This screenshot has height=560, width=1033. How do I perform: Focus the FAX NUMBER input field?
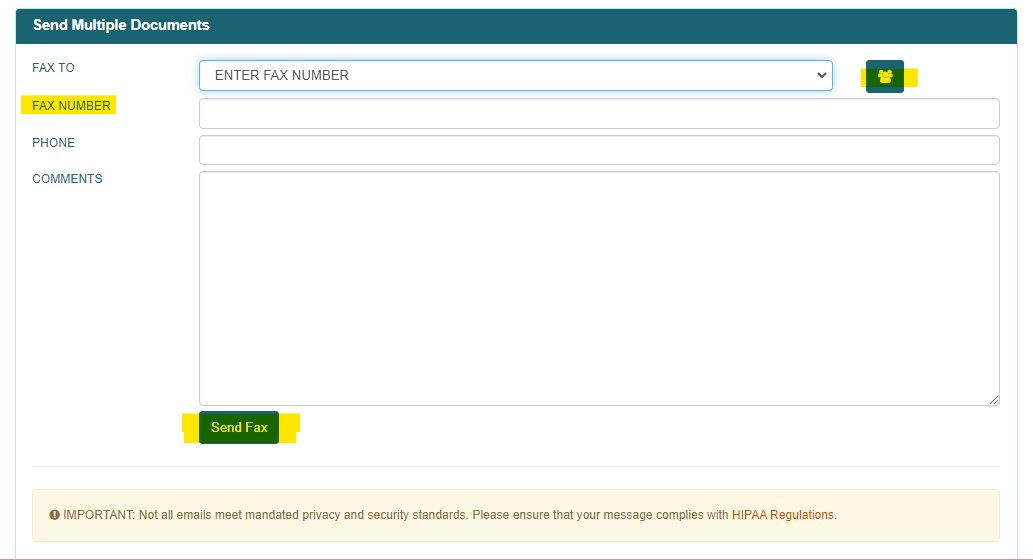pyautogui.click(x=598, y=113)
